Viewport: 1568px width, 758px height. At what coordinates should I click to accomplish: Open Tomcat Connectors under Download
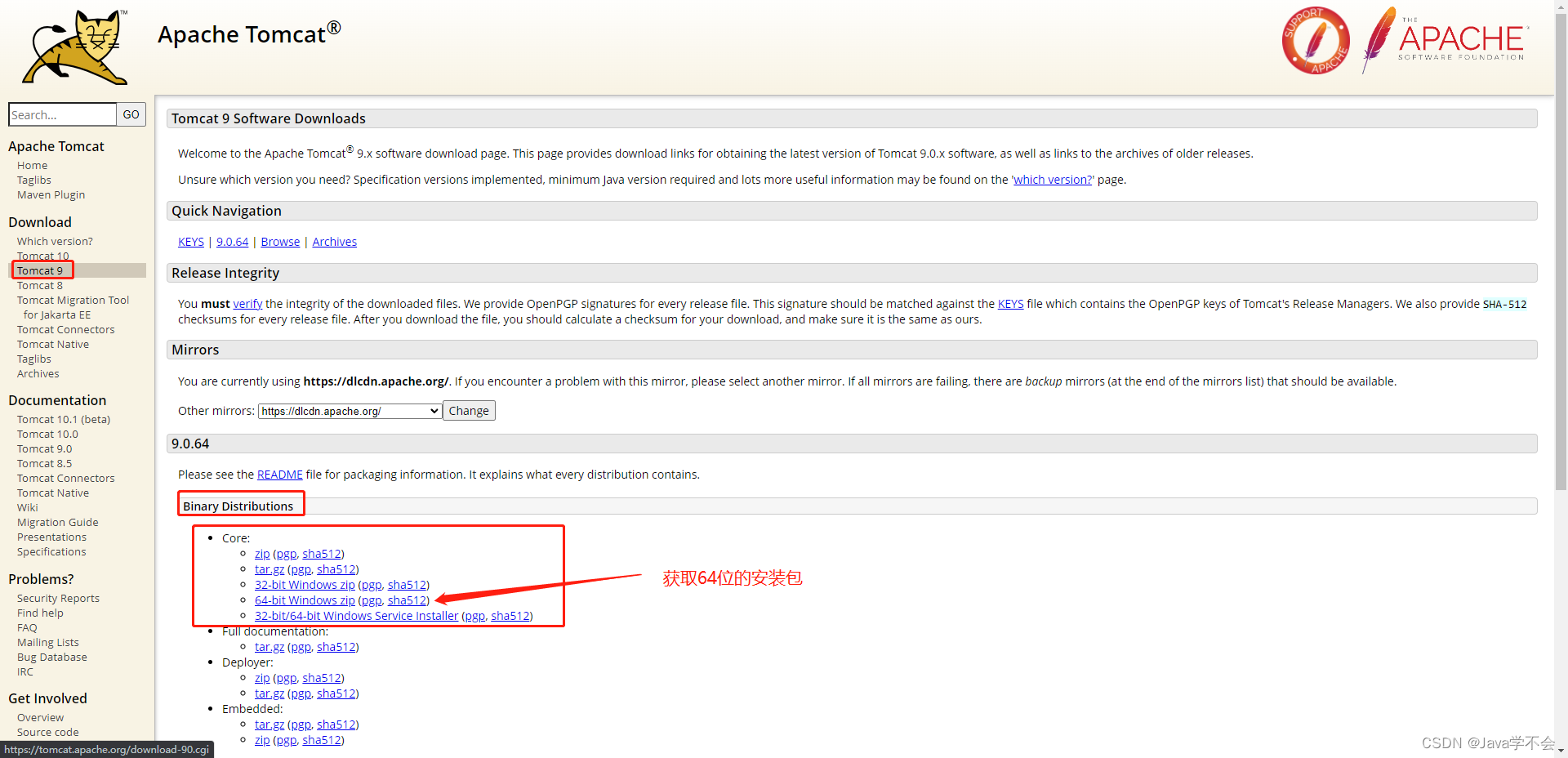pos(66,329)
